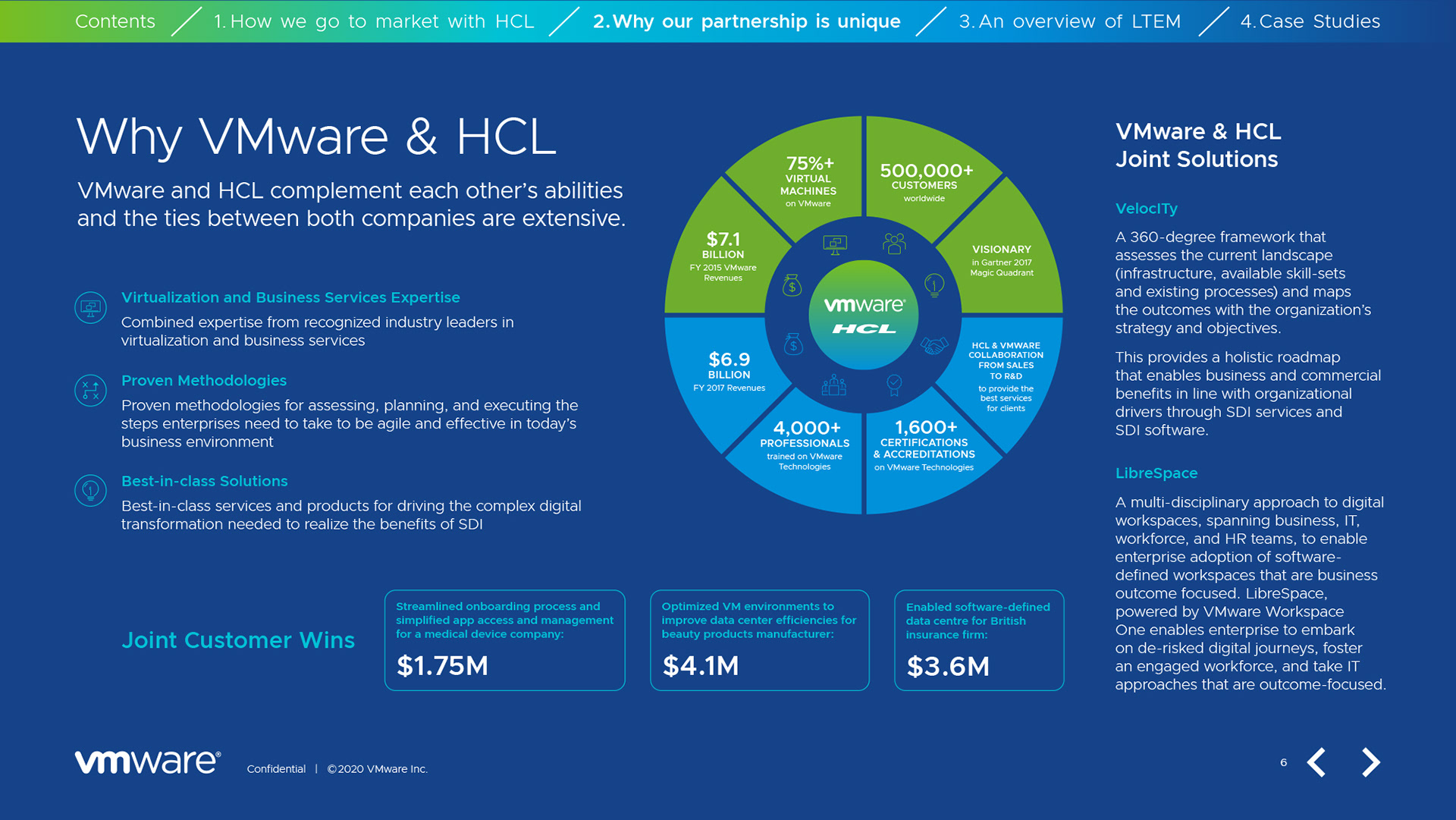
Task: Click the 'Joint Customer Wins' label
Action: (238, 640)
